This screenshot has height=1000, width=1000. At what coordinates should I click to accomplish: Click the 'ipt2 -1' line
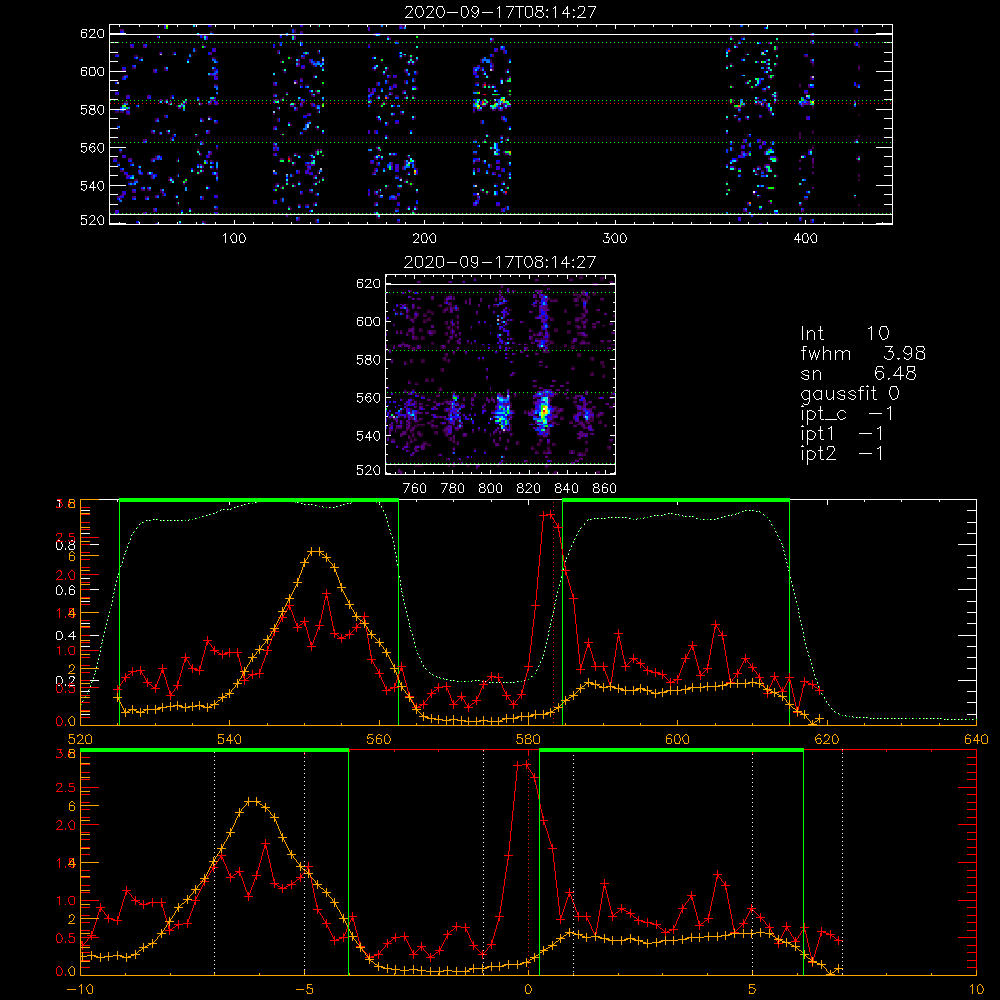point(842,453)
